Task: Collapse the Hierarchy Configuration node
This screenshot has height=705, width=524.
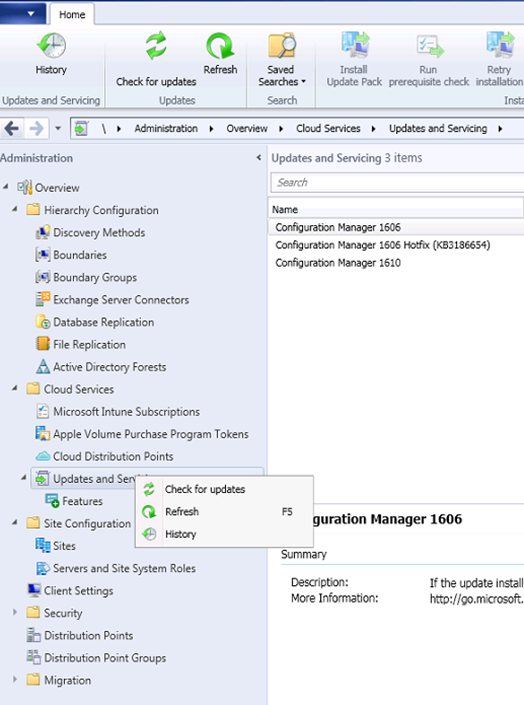Action: pyautogui.click(x=15, y=209)
